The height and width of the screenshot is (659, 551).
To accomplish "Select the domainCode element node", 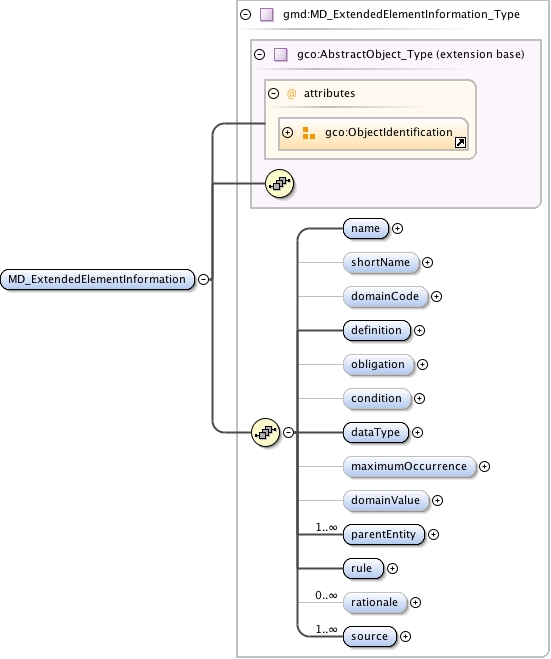I will click(385, 296).
